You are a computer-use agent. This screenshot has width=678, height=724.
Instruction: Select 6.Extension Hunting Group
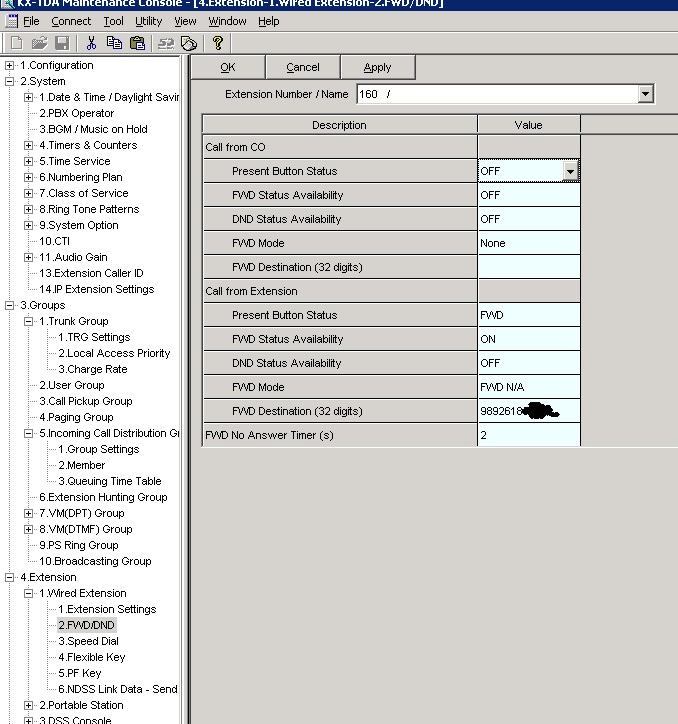(x=103, y=498)
